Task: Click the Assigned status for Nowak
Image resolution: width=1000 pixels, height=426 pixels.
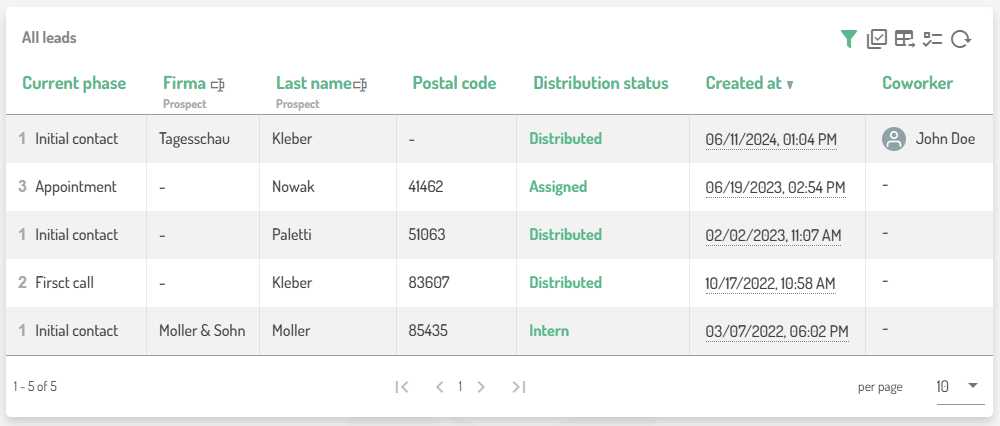Action: [x=558, y=187]
